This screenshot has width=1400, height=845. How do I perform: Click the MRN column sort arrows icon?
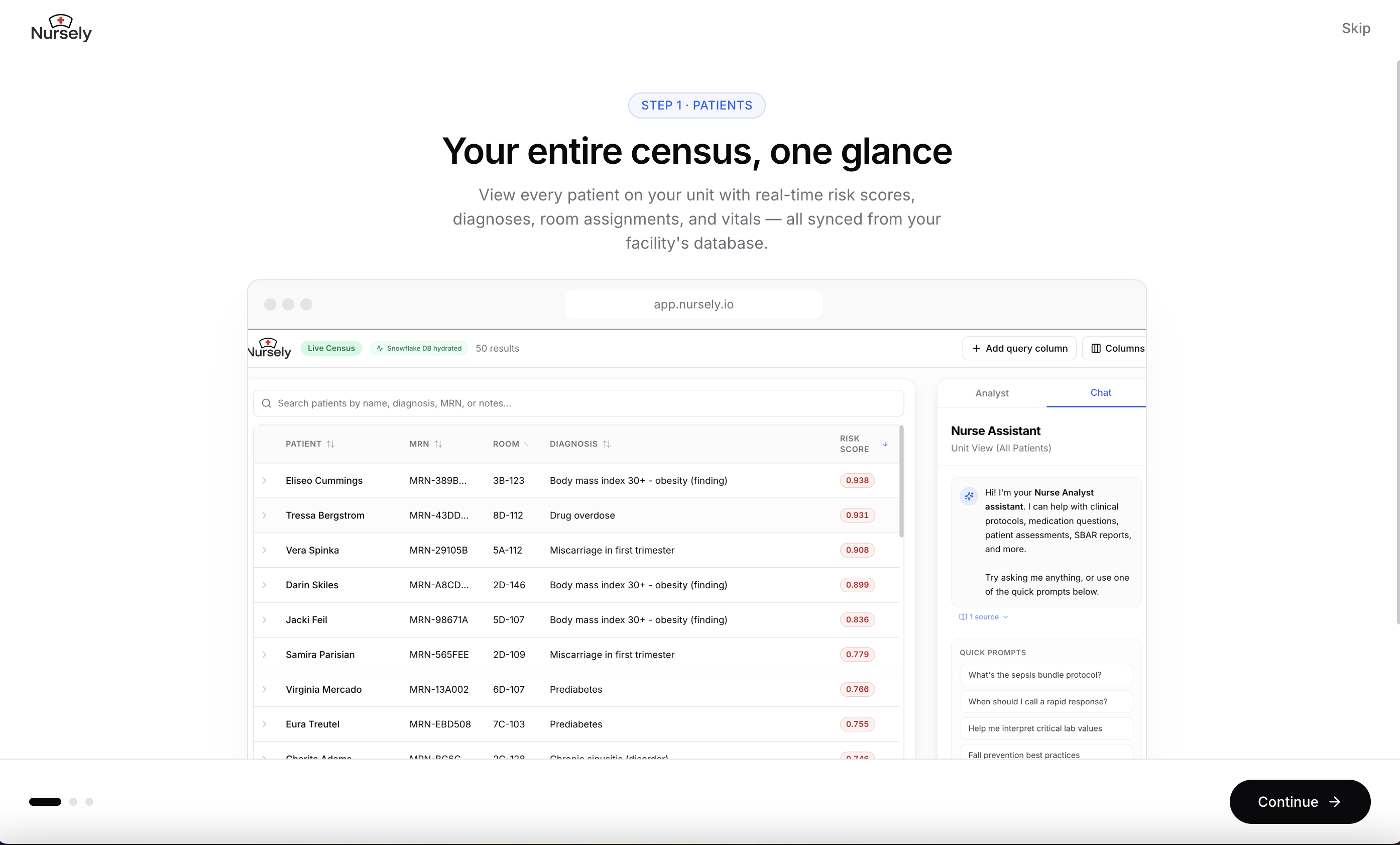pyautogui.click(x=438, y=444)
